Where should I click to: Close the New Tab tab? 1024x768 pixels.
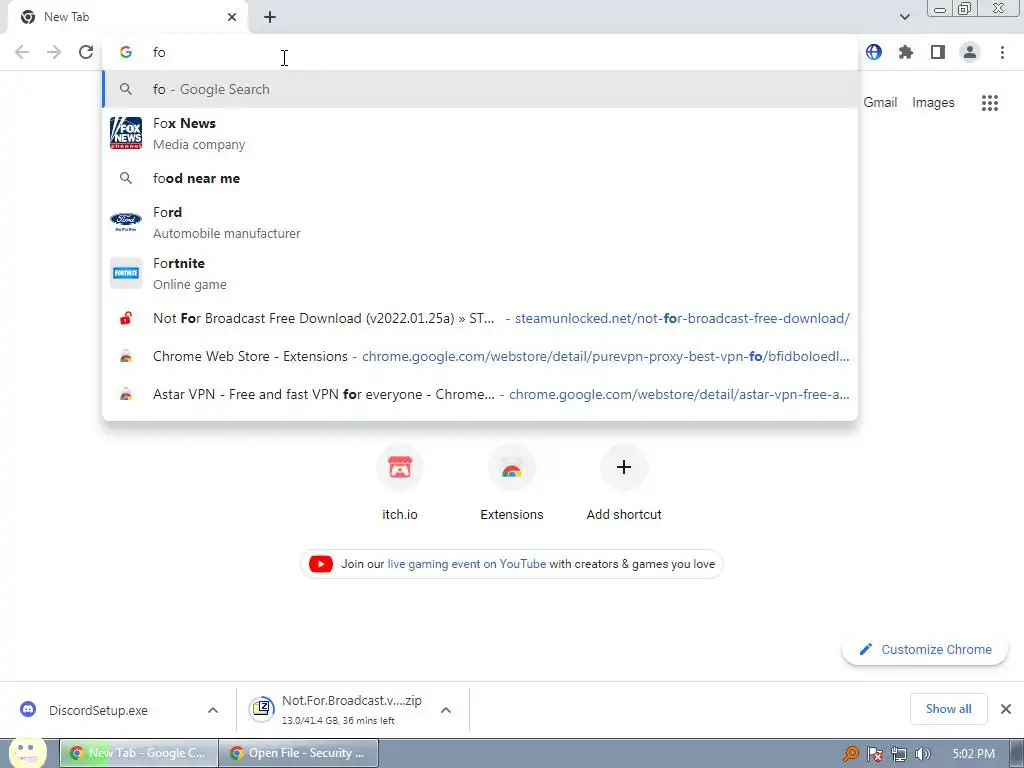pyautogui.click(x=232, y=17)
